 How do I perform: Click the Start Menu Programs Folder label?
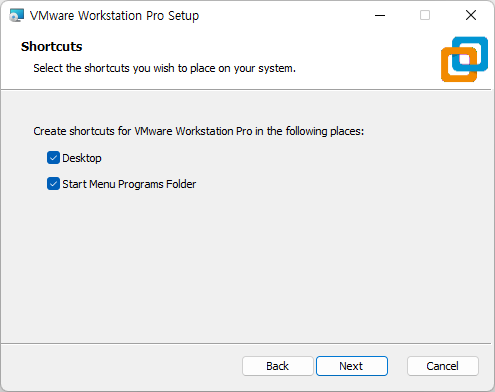coord(129,184)
